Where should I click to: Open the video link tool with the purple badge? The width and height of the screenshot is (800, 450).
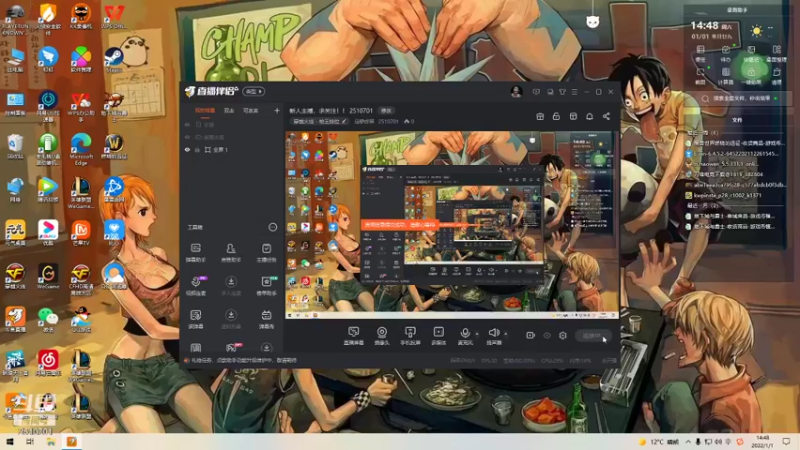[196, 286]
